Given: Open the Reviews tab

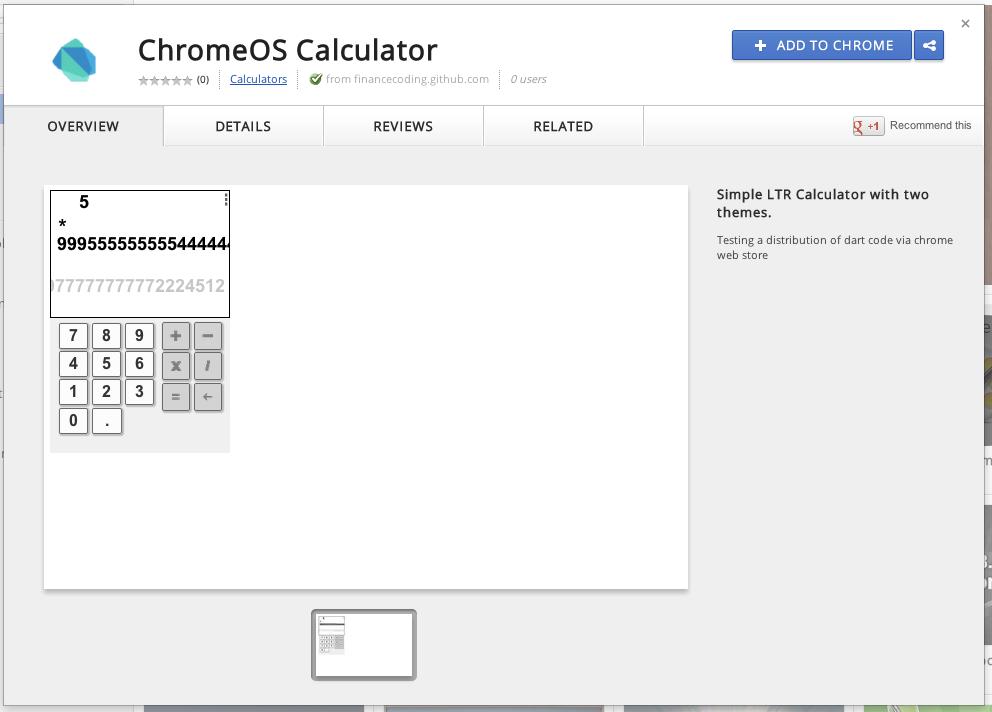Looking at the screenshot, I should click(403, 126).
